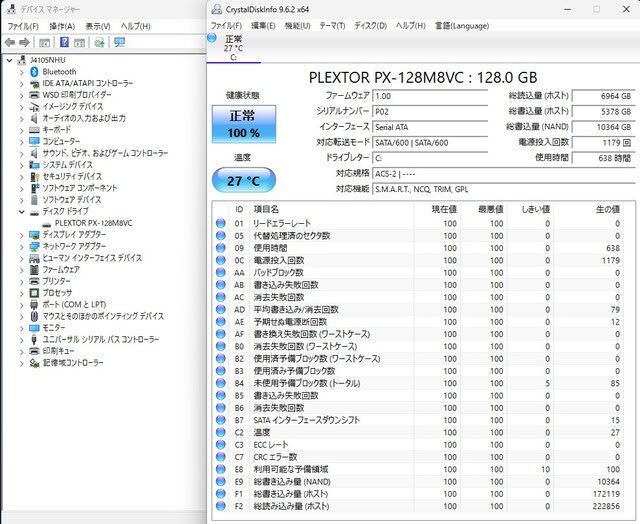Image resolution: width=640 pixels, height=524 pixels.
Task: Click the ファームウェア field showing 1.00
Action: [x=430, y=96]
